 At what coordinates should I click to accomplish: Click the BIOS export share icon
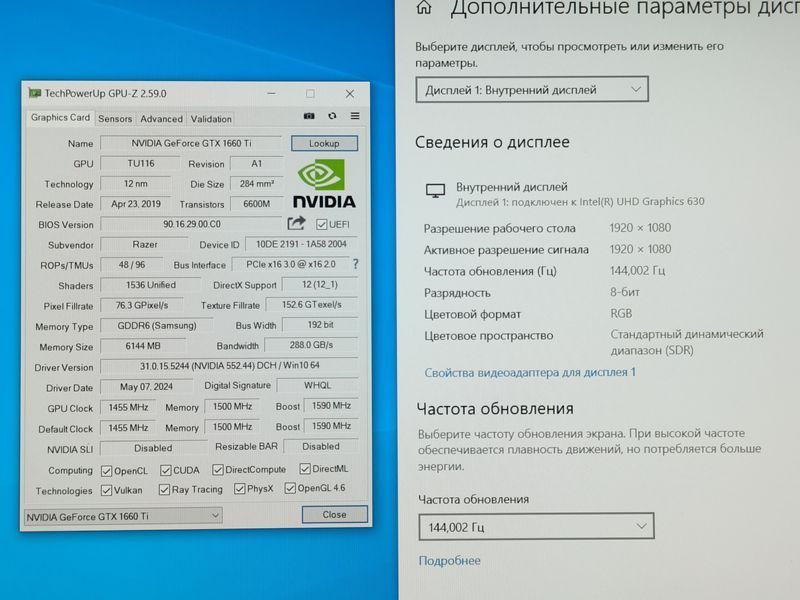click(296, 223)
